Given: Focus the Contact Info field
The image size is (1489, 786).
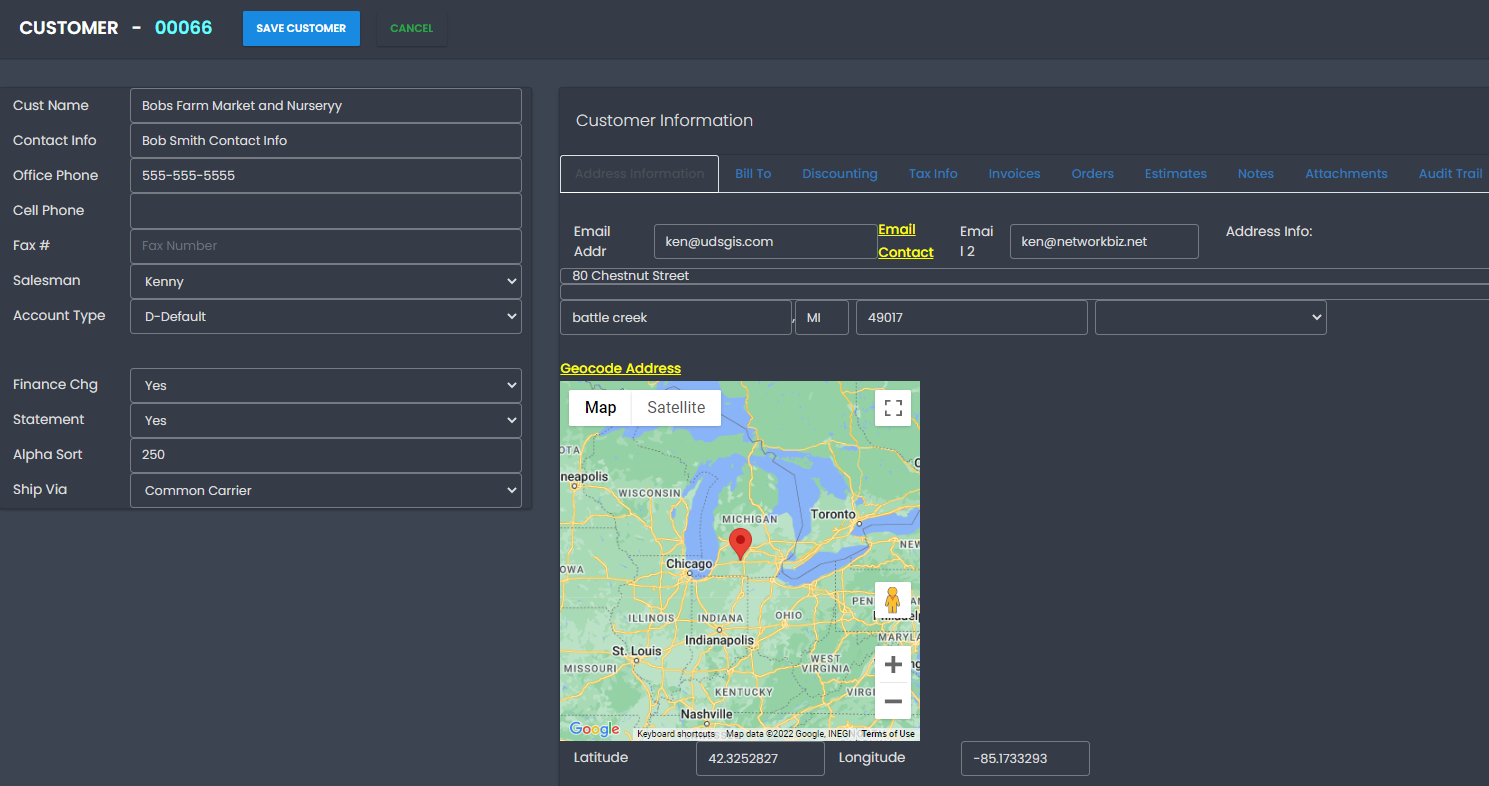Looking at the screenshot, I should tap(326, 140).
